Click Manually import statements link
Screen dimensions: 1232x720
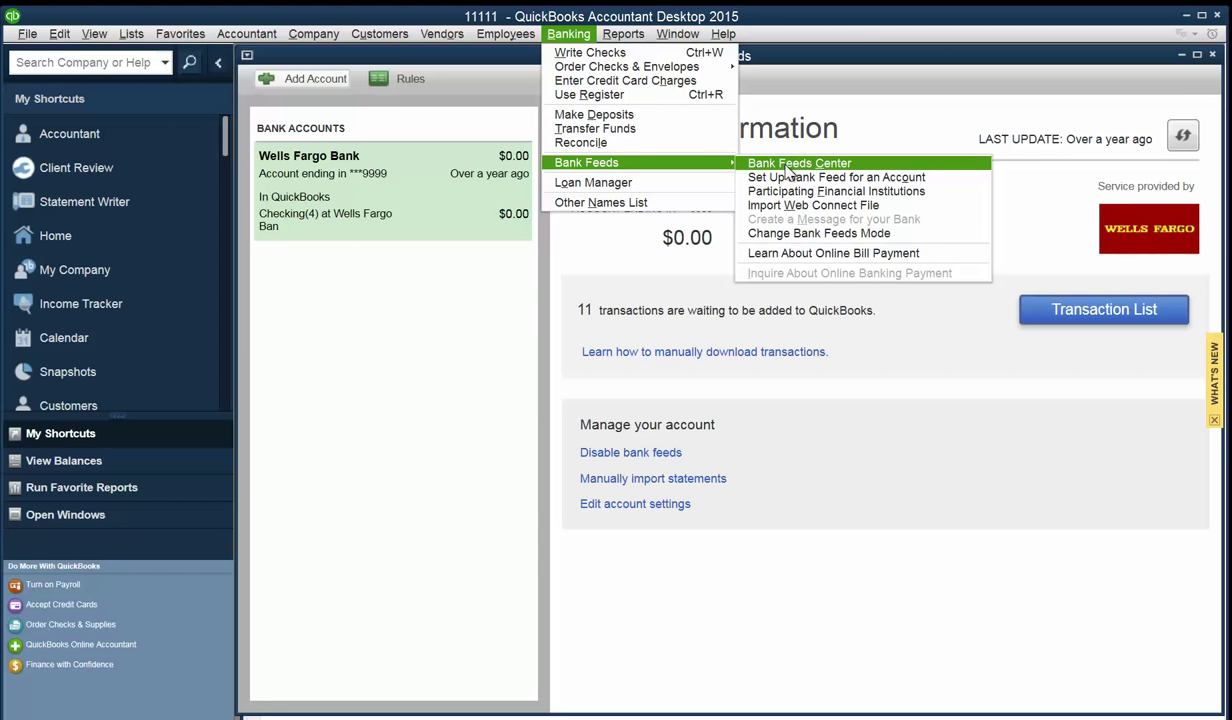click(x=653, y=479)
